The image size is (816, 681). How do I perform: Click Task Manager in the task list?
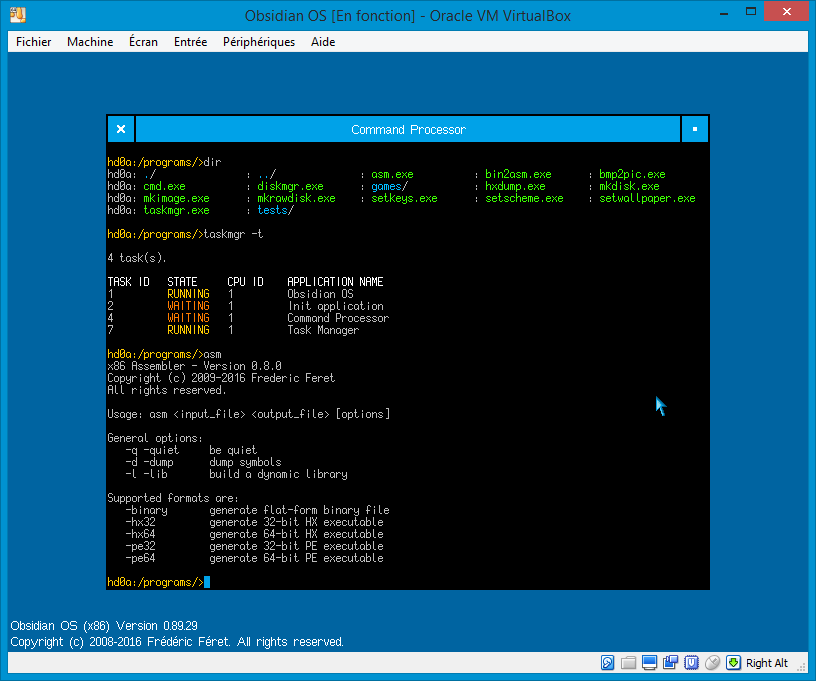pyautogui.click(x=323, y=330)
